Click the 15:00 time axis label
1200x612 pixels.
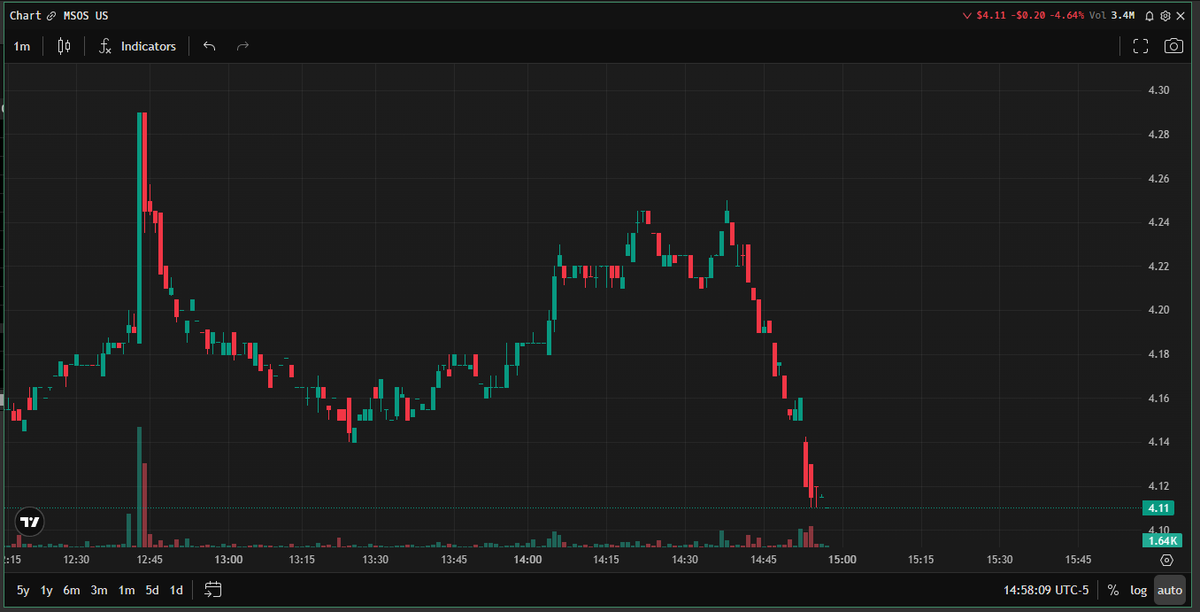pos(842,560)
